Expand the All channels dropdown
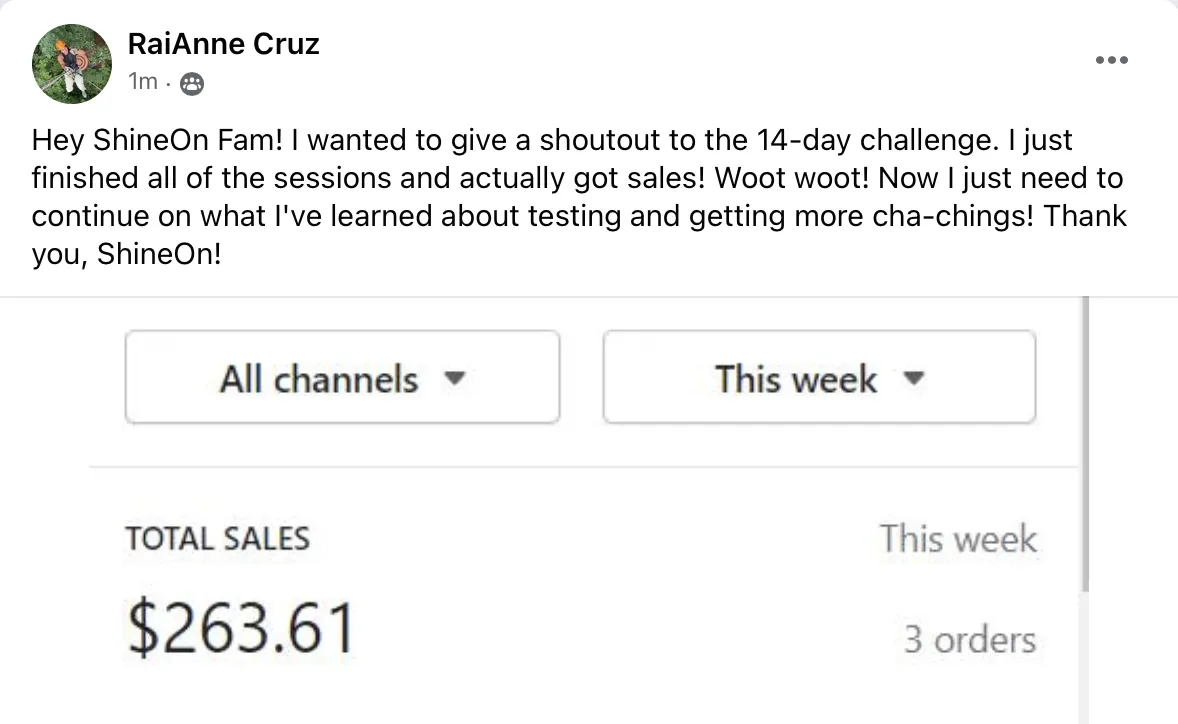The image size is (1178, 724). [343, 377]
